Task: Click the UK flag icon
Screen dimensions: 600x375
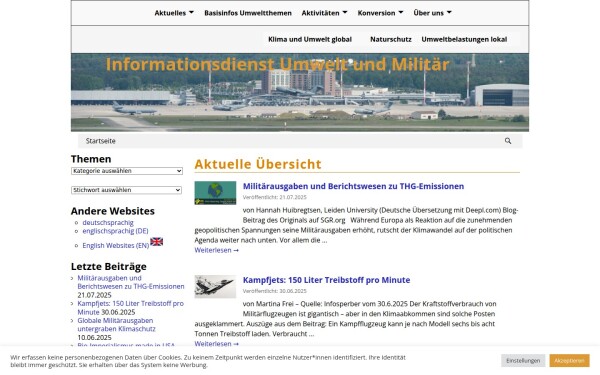Action: (x=157, y=241)
